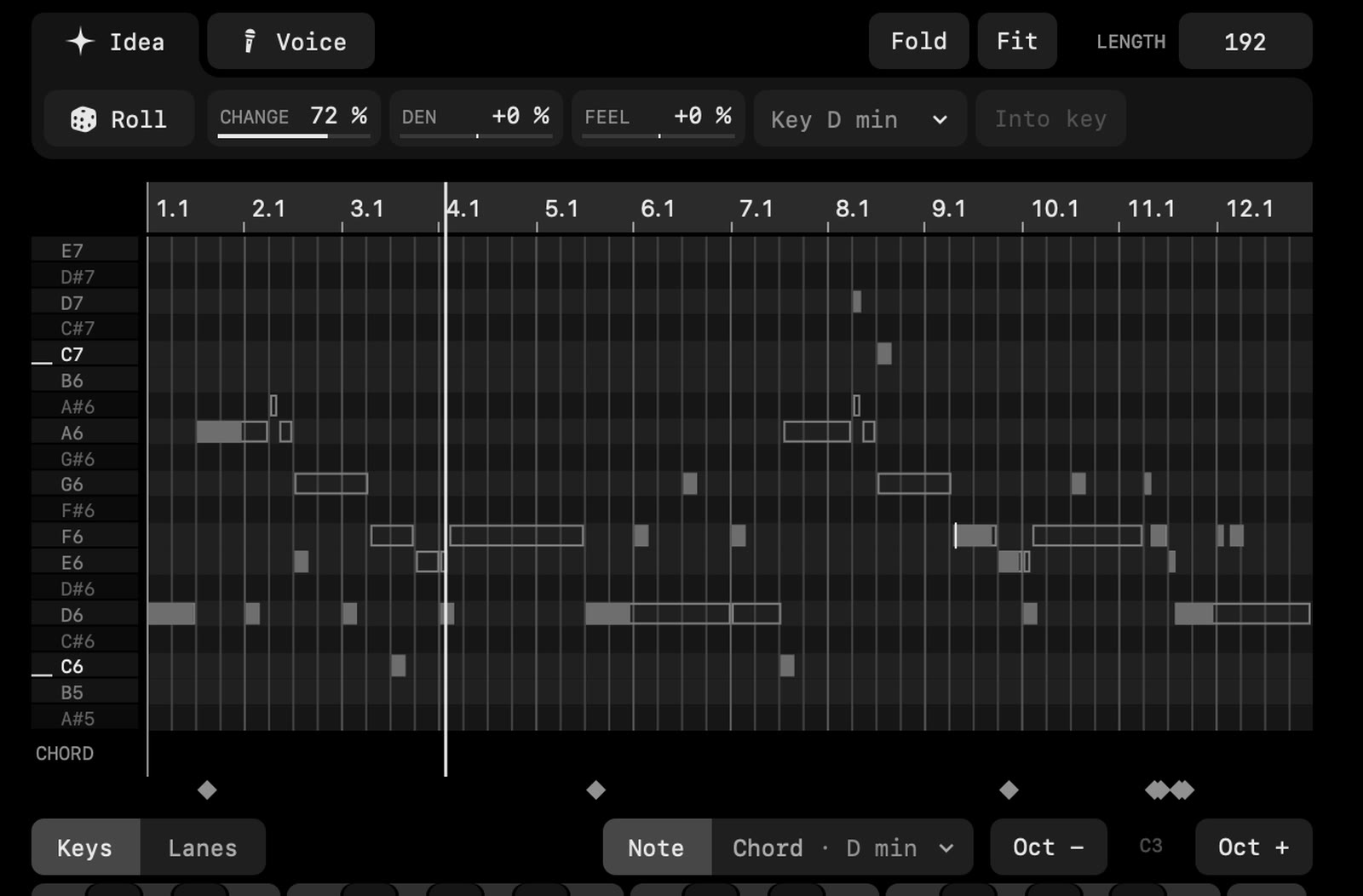Select the A#6 piano key row

(85, 406)
